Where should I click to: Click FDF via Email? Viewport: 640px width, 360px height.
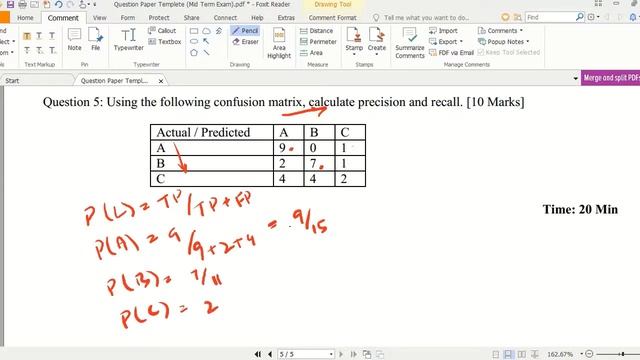click(x=451, y=53)
